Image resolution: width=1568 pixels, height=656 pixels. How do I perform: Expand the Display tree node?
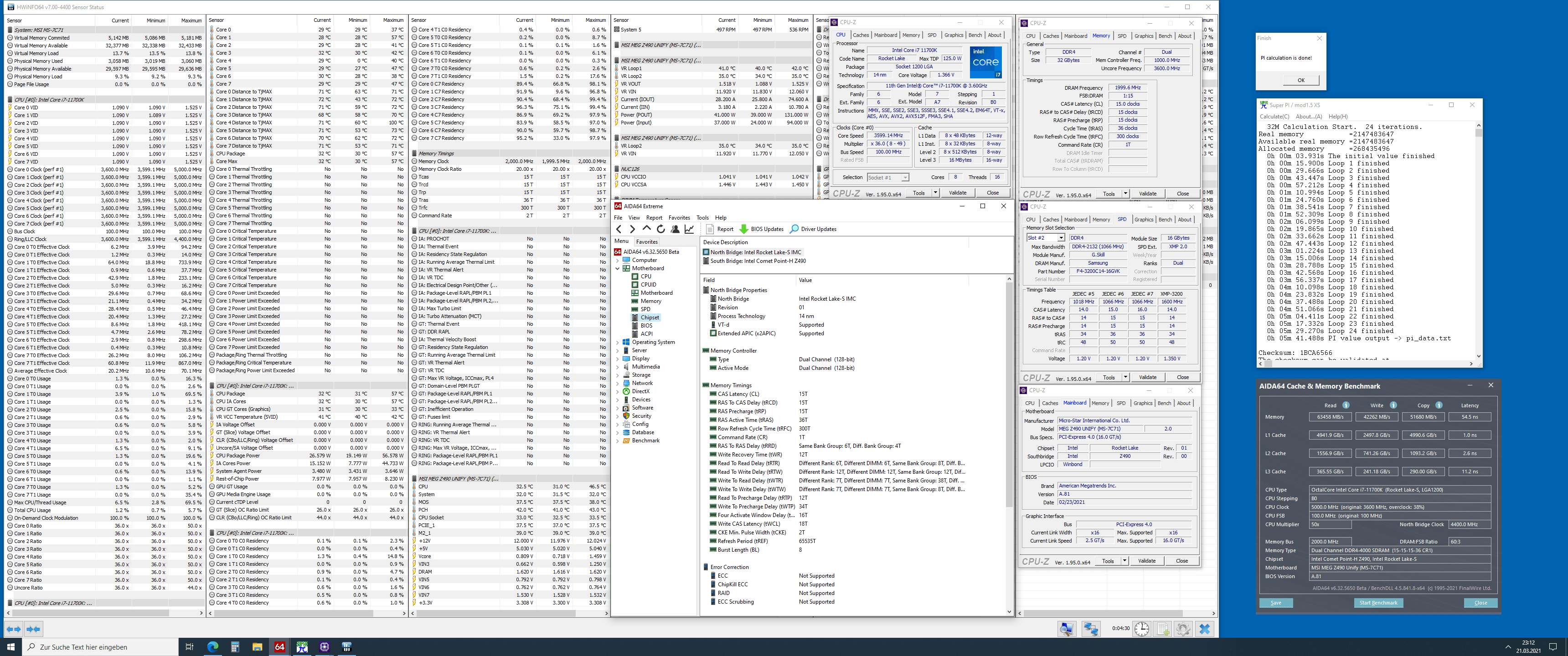point(618,359)
